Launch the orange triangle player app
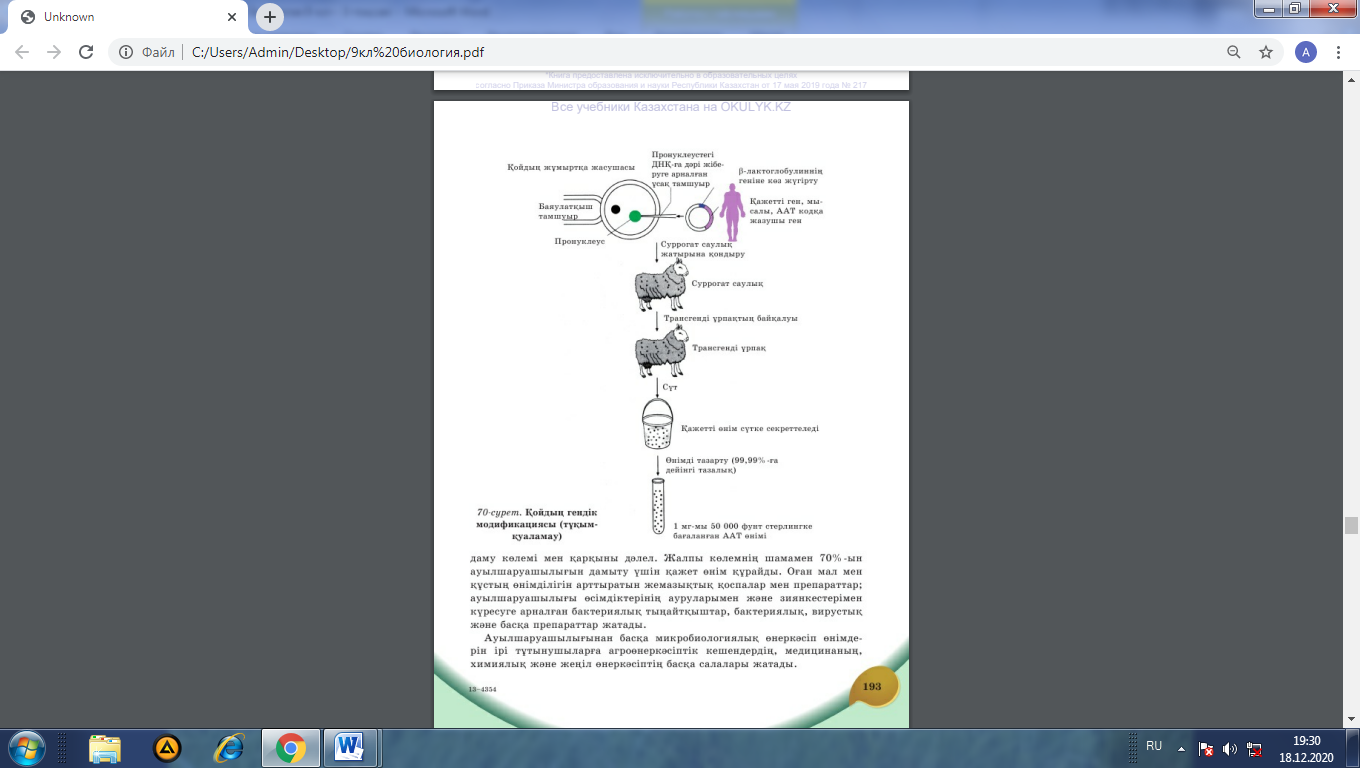 coord(167,748)
